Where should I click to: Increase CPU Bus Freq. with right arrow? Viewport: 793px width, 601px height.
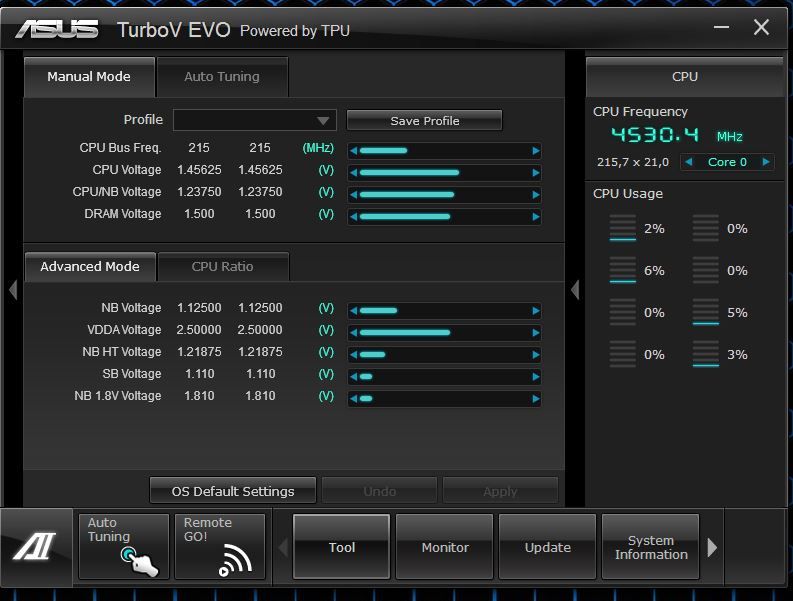point(536,151)
